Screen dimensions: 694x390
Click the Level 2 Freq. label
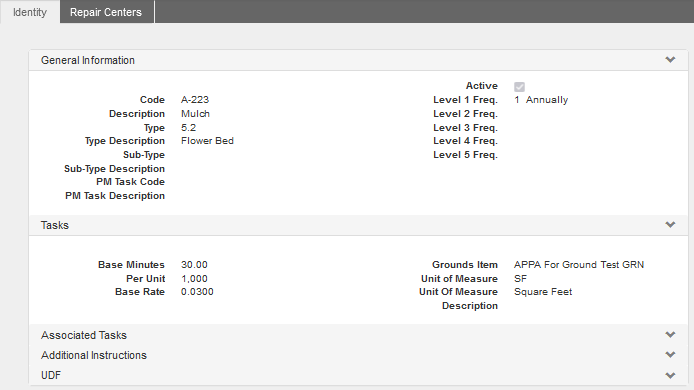pyautogui.click(x=465, y=114)
